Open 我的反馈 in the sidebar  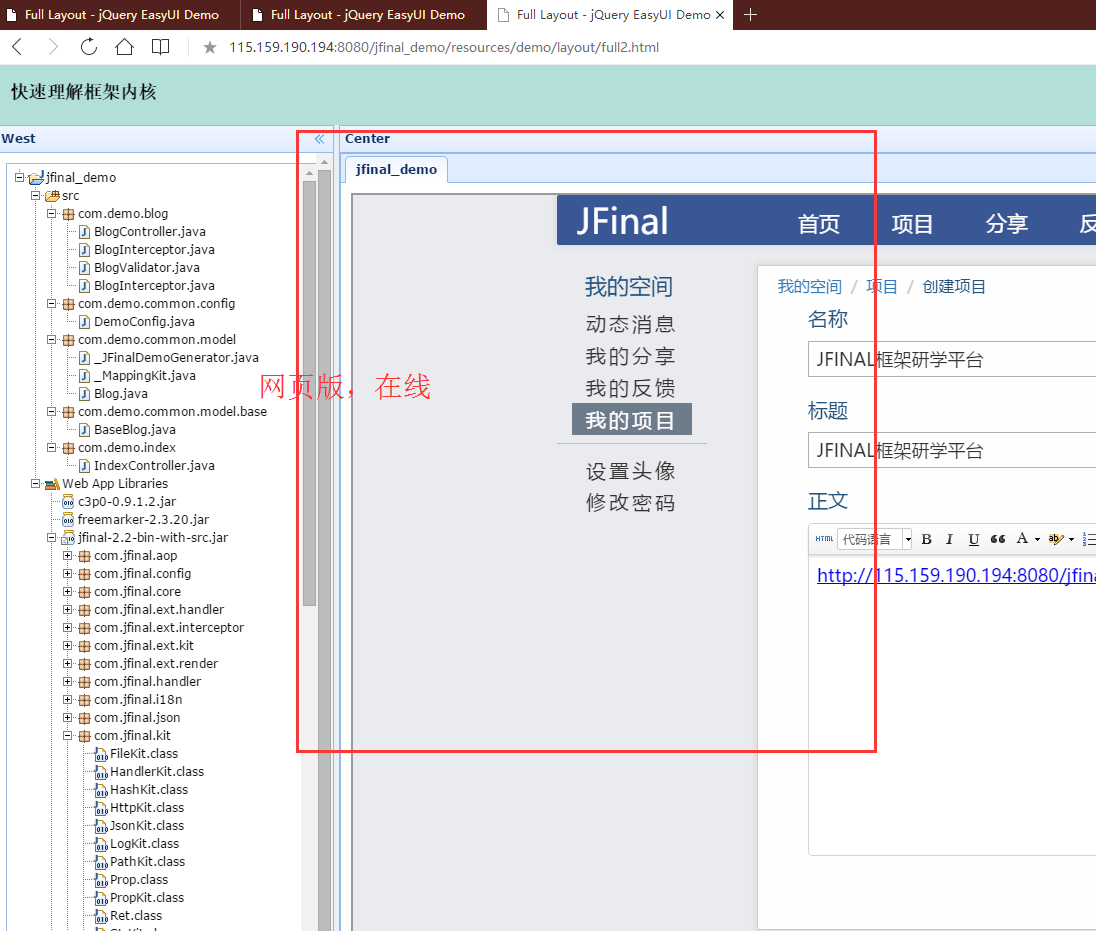[x=630, y=388]
